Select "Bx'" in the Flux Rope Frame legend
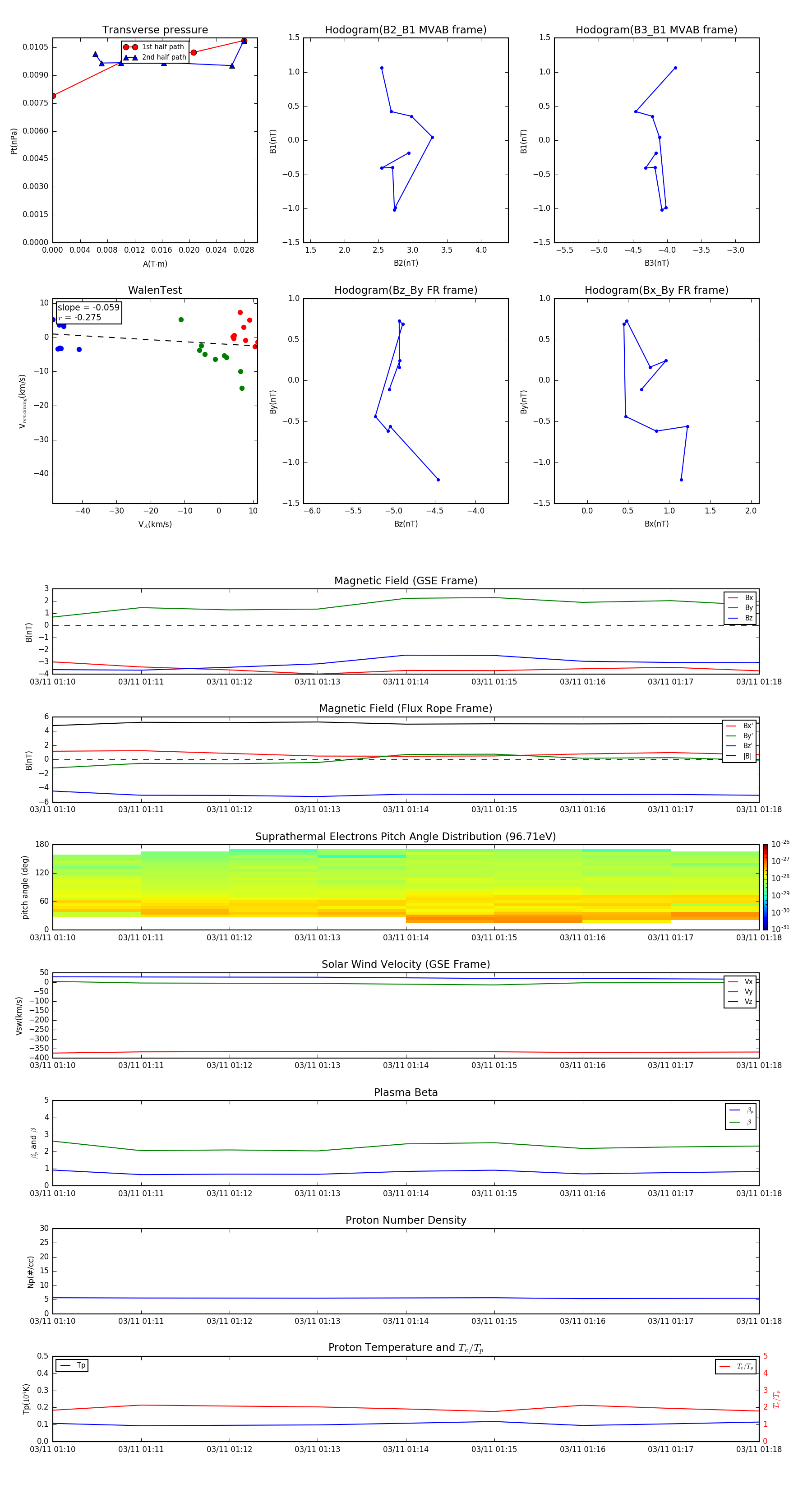Image resolution: width=812 pixels, height=1489 pixels. pos(739,726)
